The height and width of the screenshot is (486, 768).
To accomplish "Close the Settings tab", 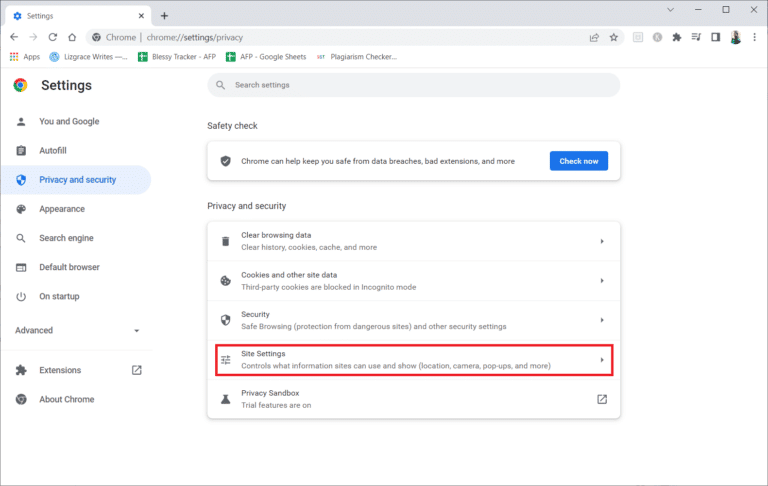I will coord(141,16).
